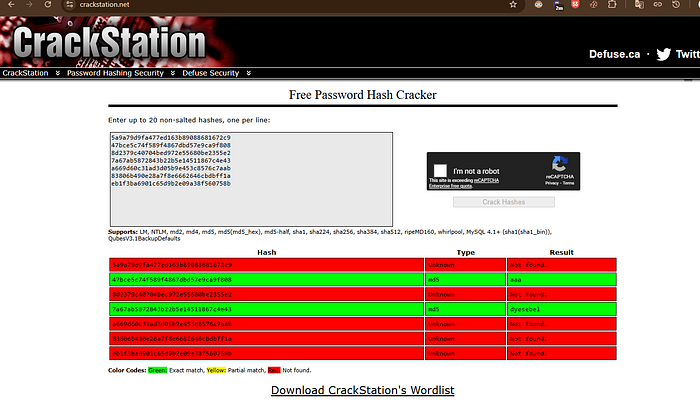Open the reCAPTCHA Enterprise free quota link

point(464,183)
